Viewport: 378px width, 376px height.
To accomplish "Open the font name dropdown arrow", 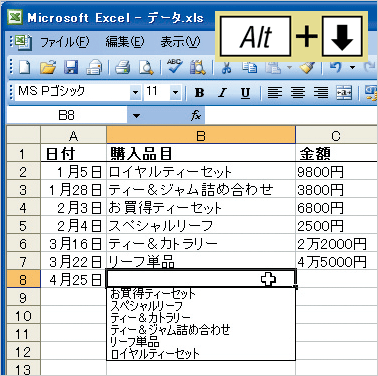I will point(135,92).
